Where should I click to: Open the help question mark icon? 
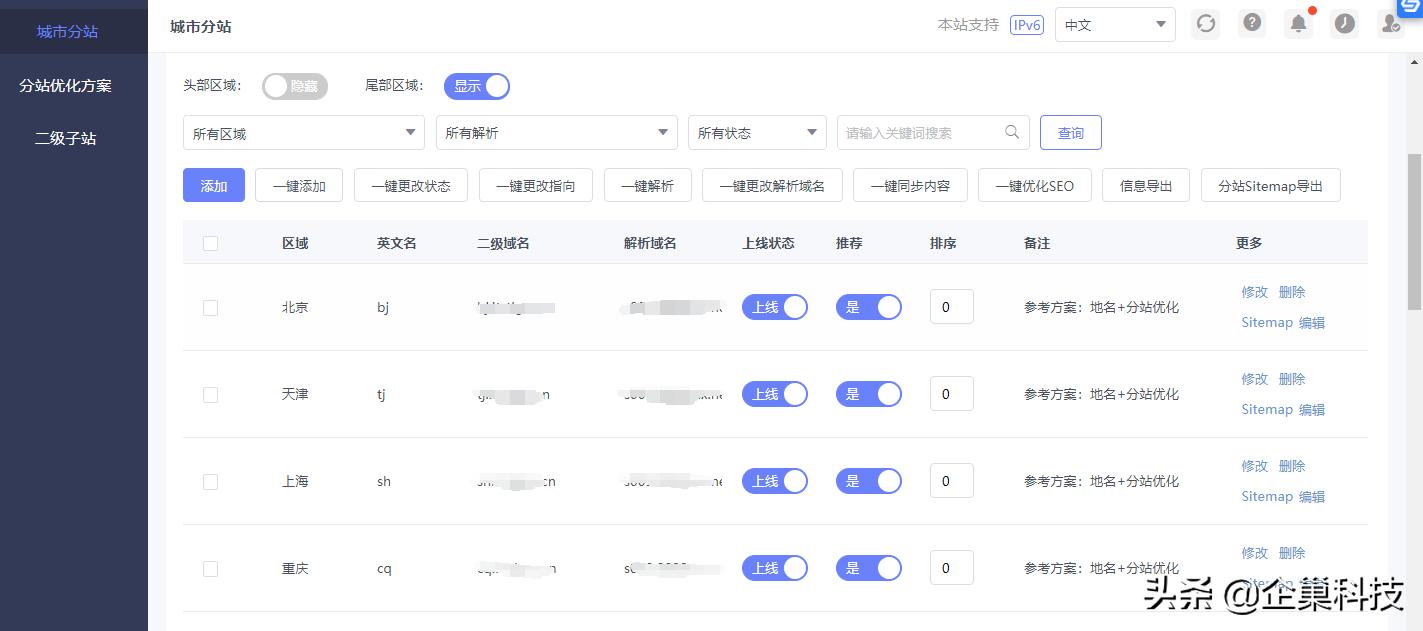point(1251,23)
